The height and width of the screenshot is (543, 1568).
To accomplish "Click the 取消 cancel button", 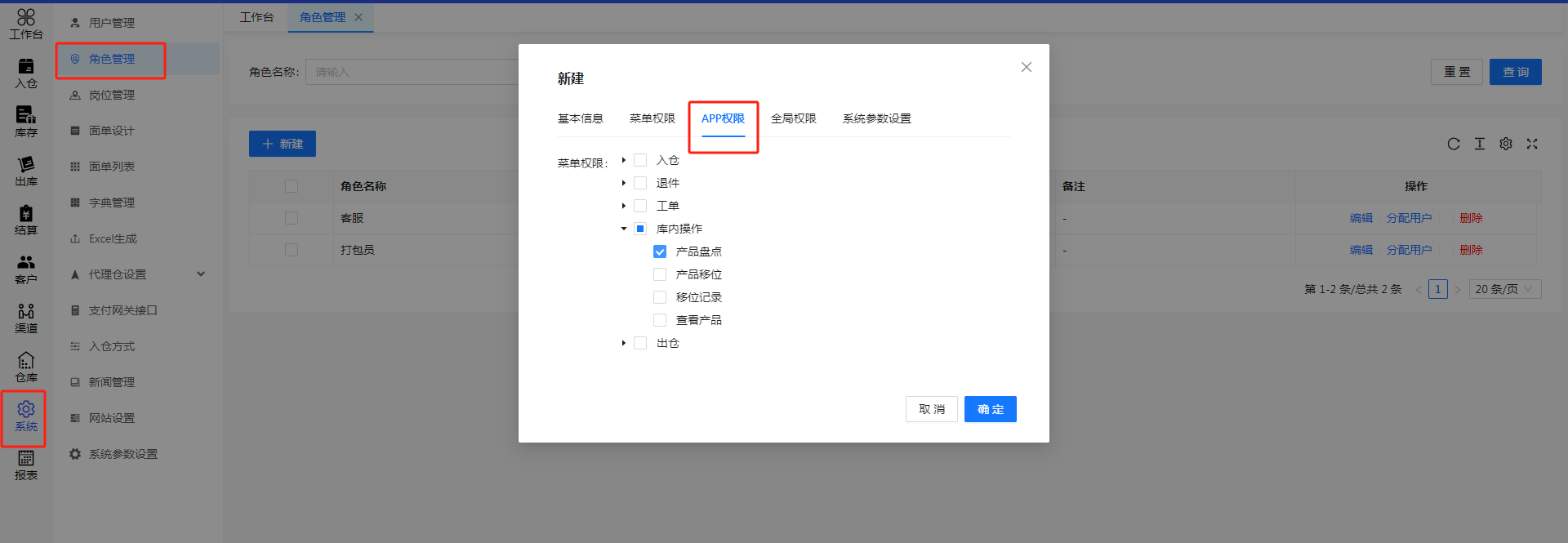I will tap(931, 409).
